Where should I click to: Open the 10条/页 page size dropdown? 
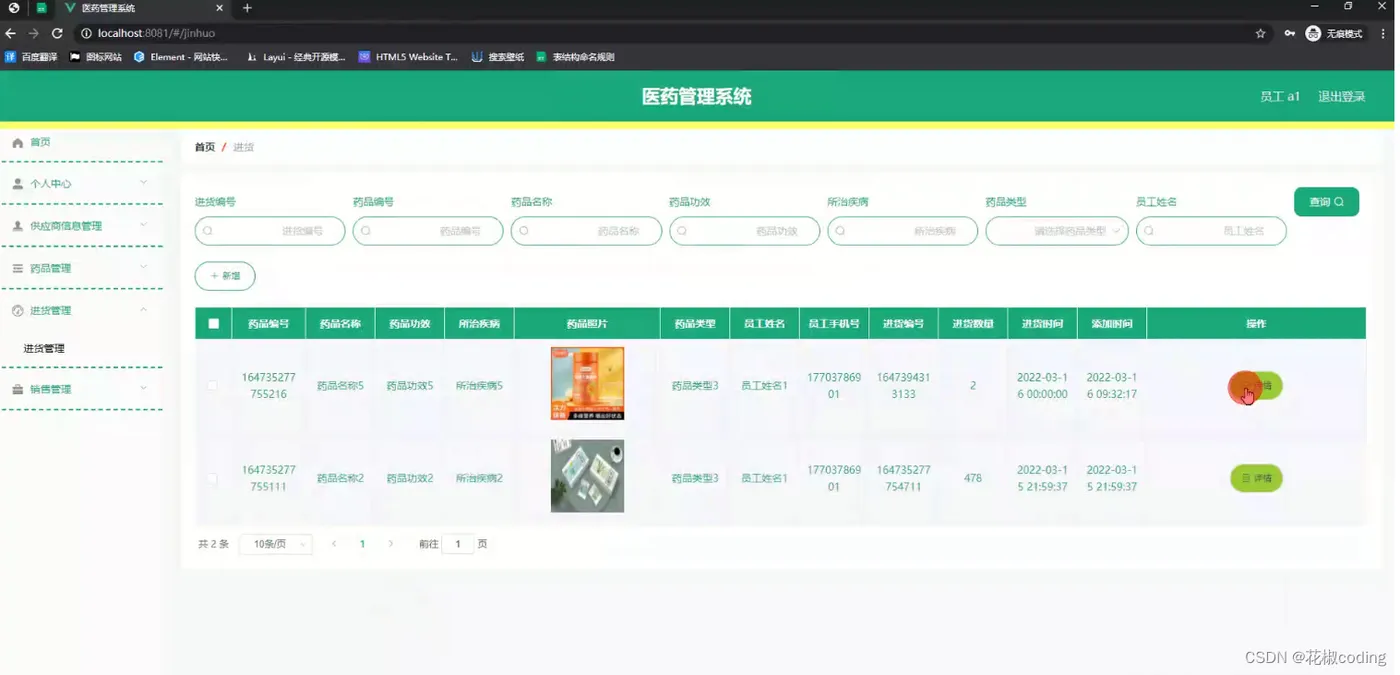[276, 544]
